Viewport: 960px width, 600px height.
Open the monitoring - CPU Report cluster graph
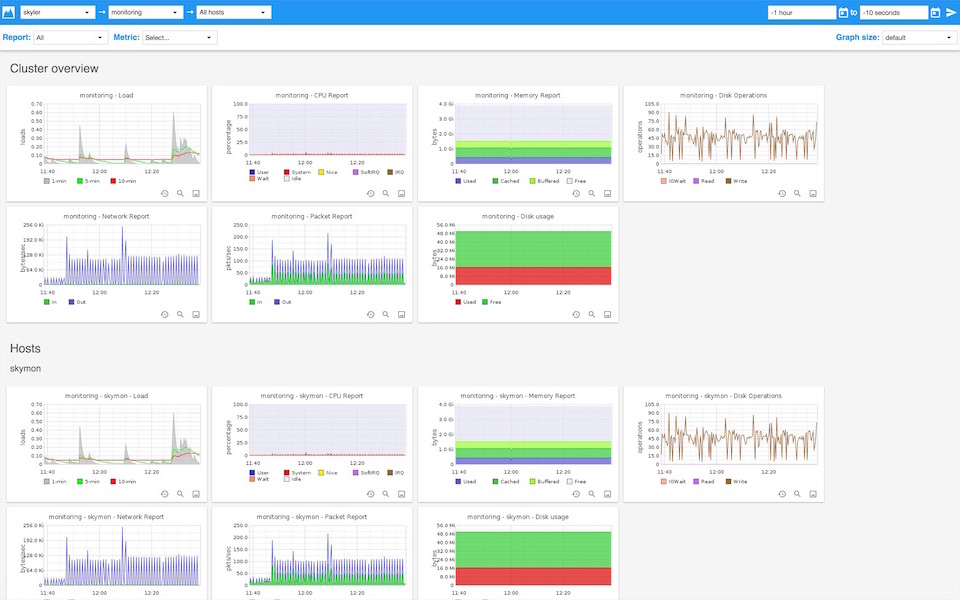click(313, 138)
